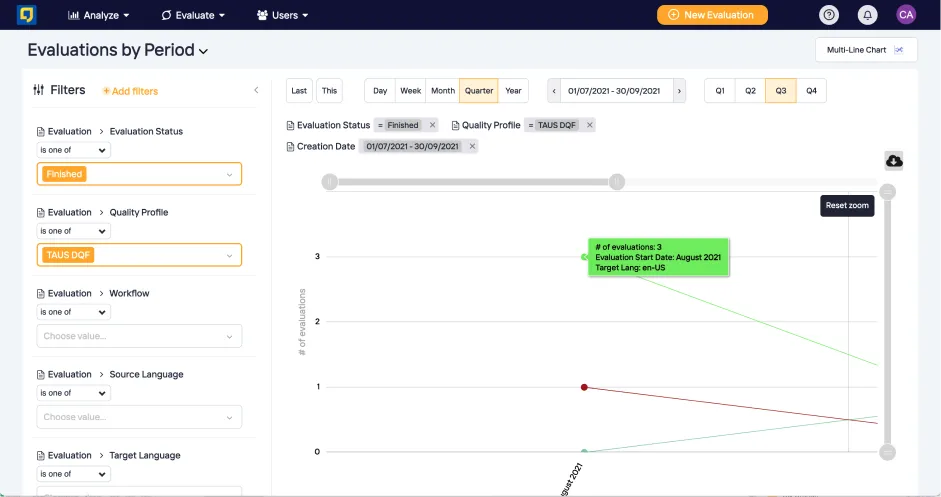Open Source Language Choose value dropdown
The width and height of the screenshot is (941, 497).
pos(139,417)
